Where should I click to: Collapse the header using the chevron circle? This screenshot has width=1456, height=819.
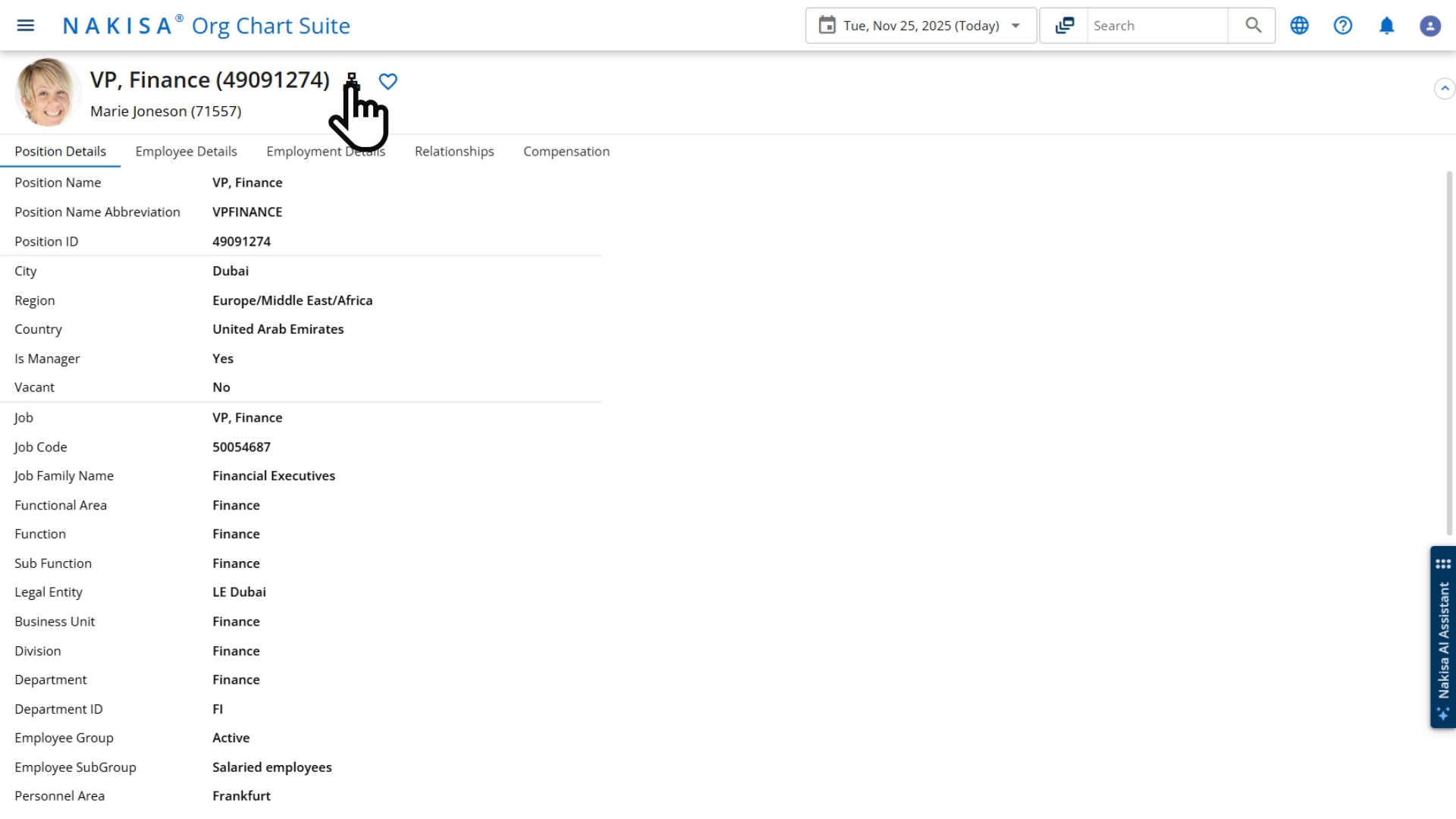point(1445,88)
